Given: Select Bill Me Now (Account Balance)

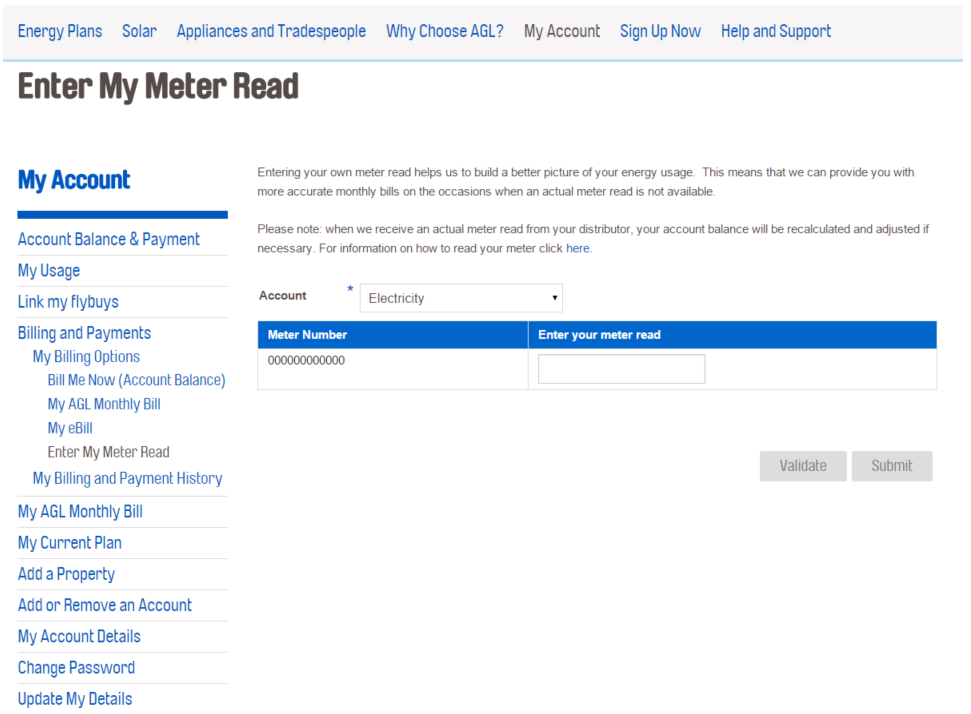Looking at the screenshot, I should (136, 380).
